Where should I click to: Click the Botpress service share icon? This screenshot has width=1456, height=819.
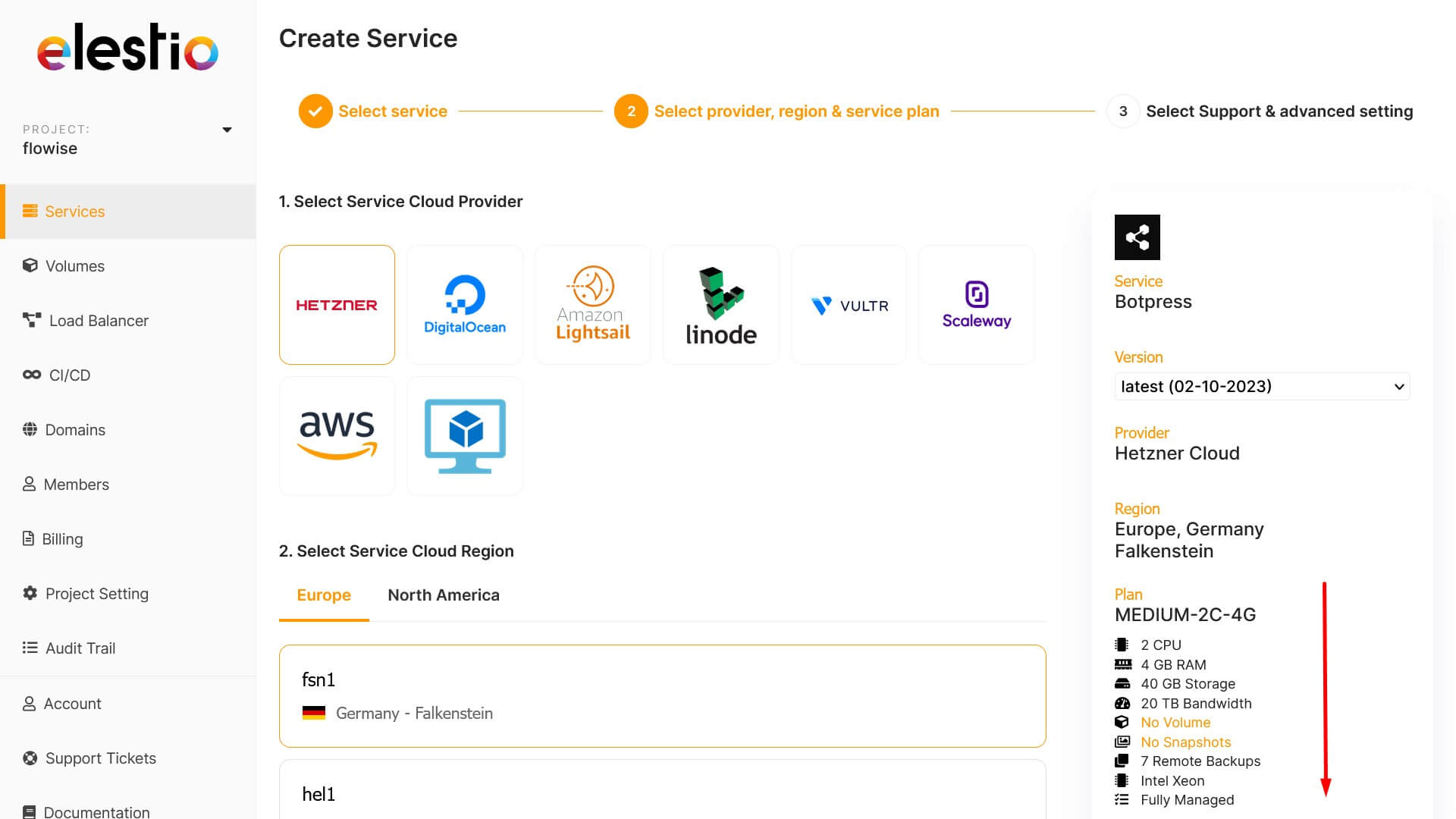(1137, 237)
